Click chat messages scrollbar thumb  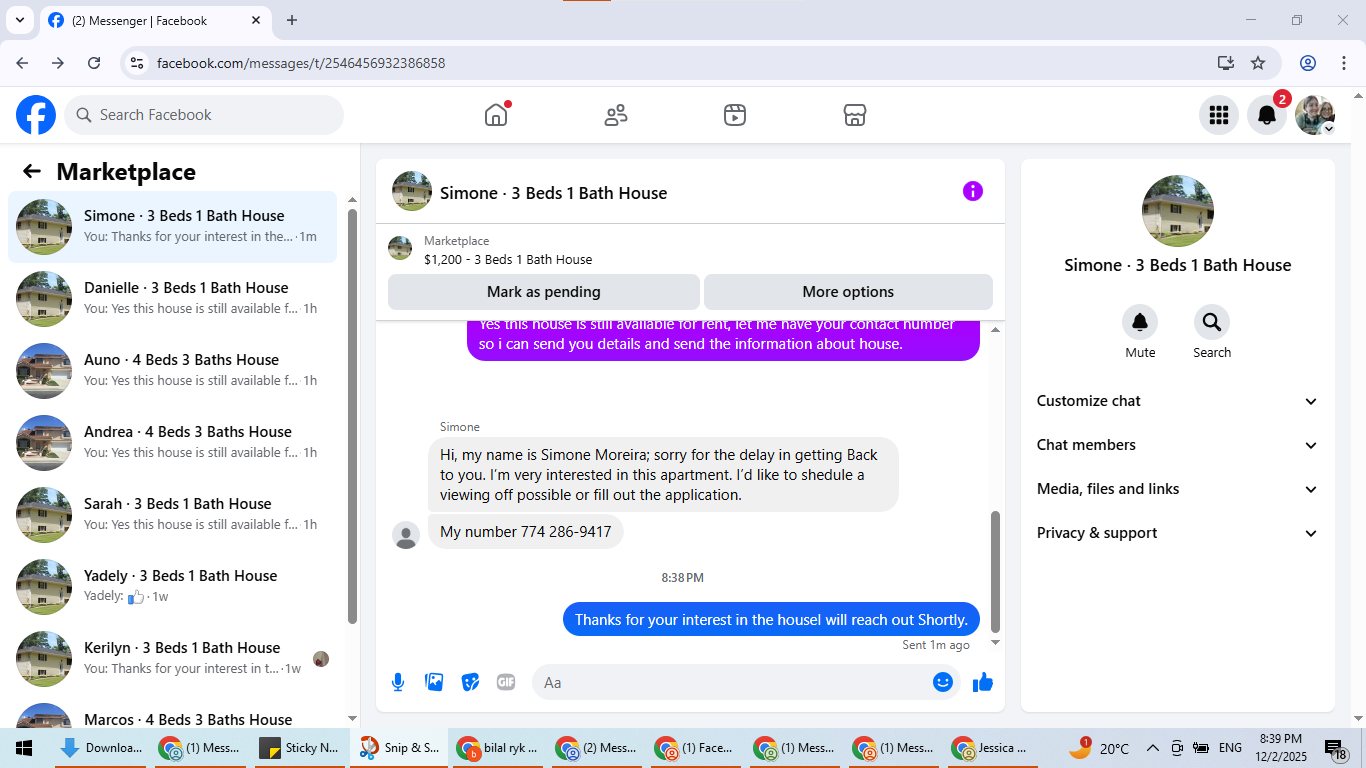[x=995, y=572]
